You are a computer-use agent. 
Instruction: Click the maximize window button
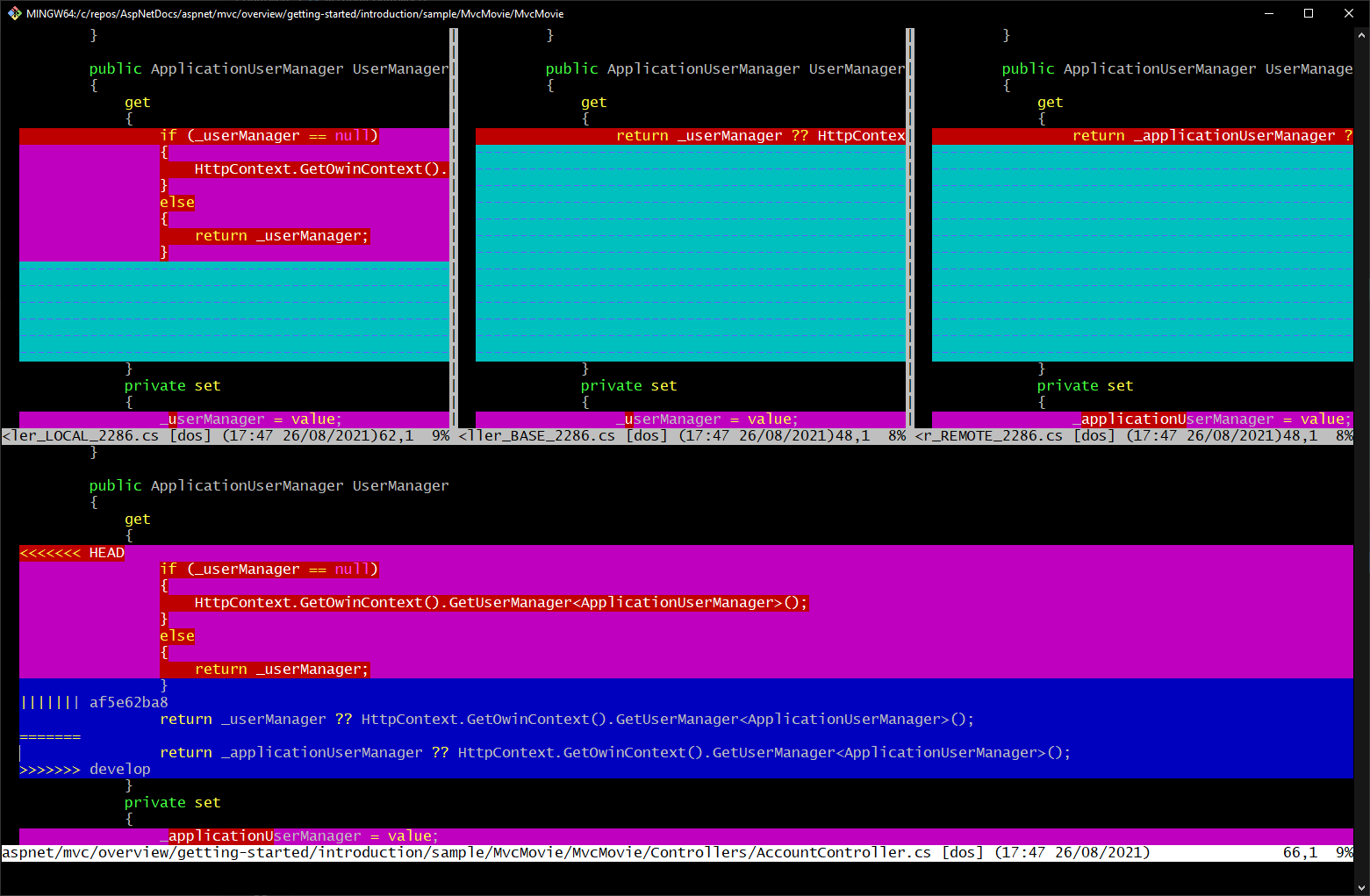pyautogui.click(x=1308, y=13)
